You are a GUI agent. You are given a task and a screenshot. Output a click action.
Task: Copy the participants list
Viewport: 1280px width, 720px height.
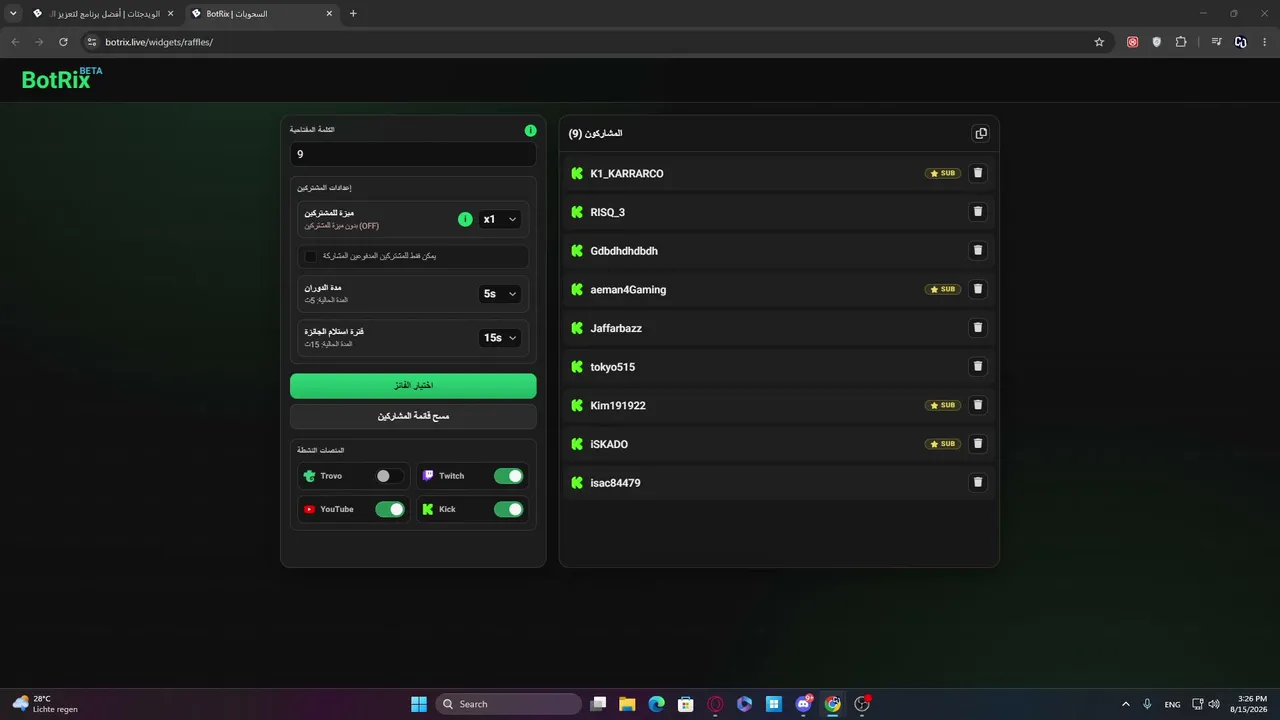981,133
